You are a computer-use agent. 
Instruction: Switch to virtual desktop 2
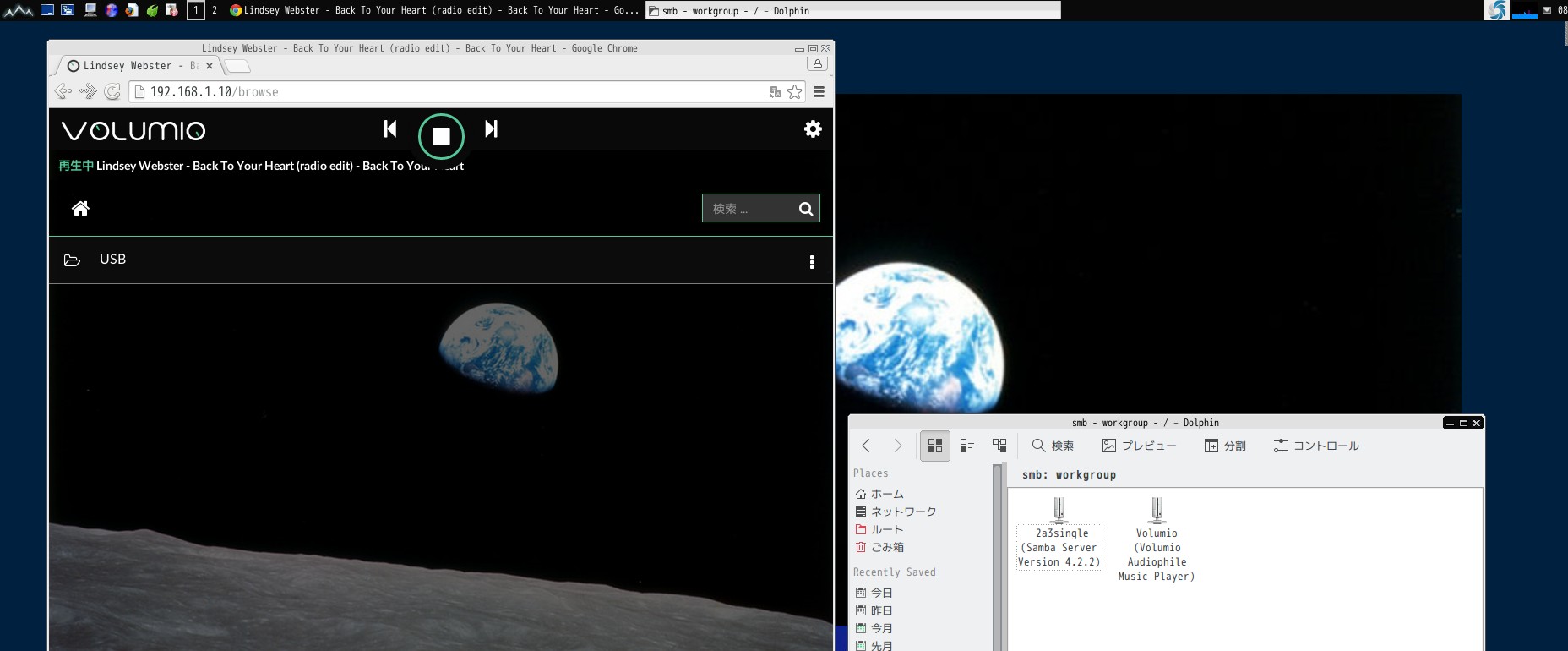click(x=215, y=10)
